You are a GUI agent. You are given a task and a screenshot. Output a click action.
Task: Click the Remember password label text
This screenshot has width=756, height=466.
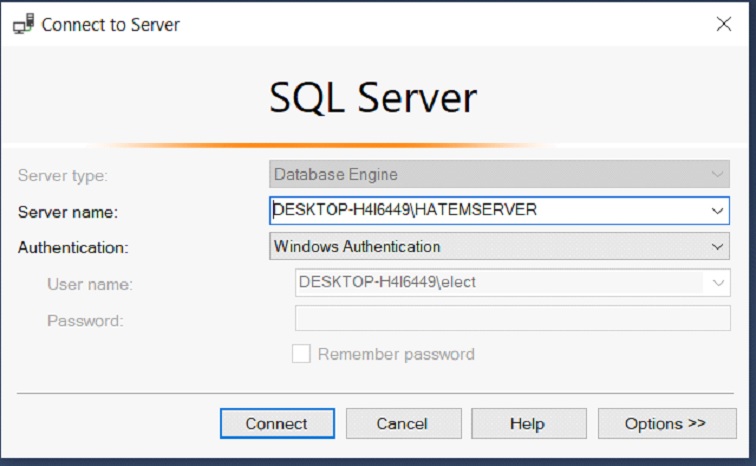point(396,355)
